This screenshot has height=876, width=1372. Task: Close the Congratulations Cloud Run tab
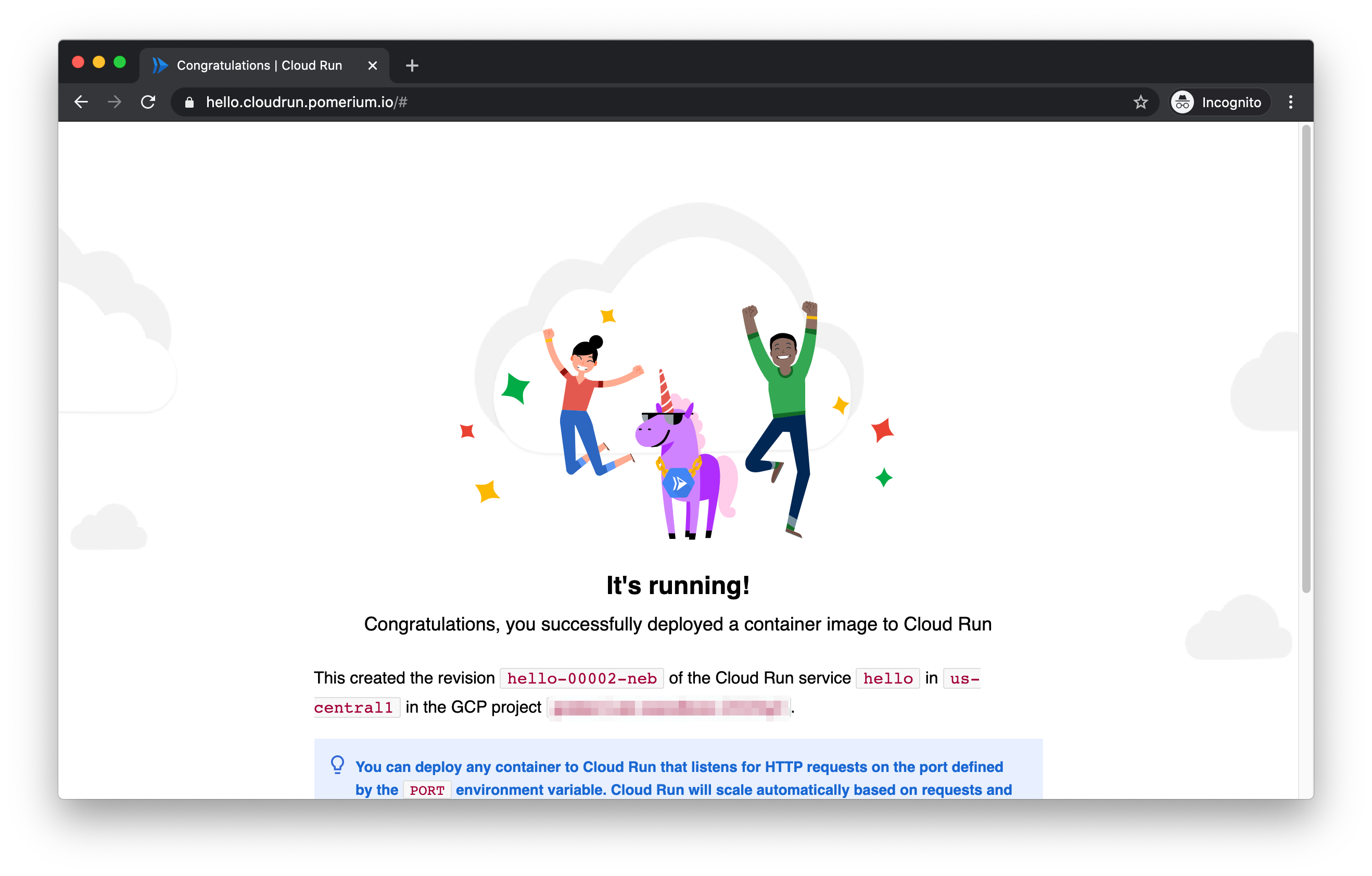point(373,66)
